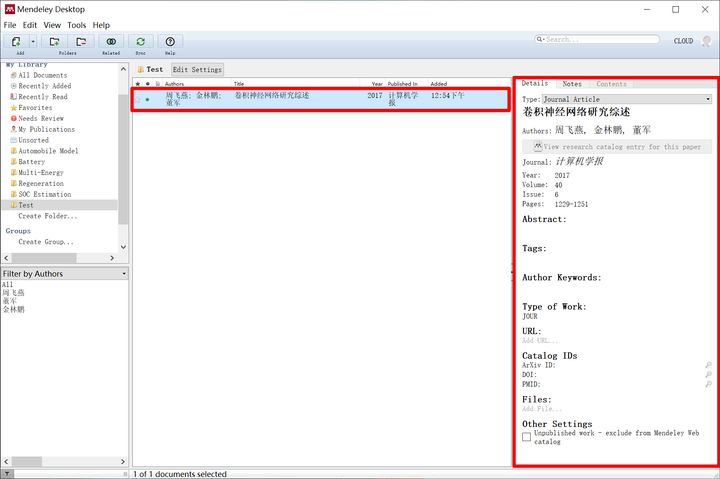The width and height of the screenshot is (720, 479).
Task: Look up the DOI search icon
Action: tap(709, 375)
